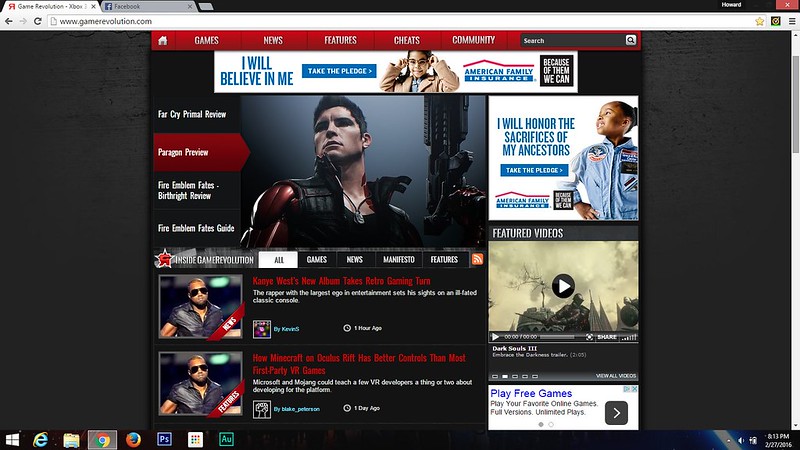Select the ALL tab
The image size is (800, 450).
(279, 260)
